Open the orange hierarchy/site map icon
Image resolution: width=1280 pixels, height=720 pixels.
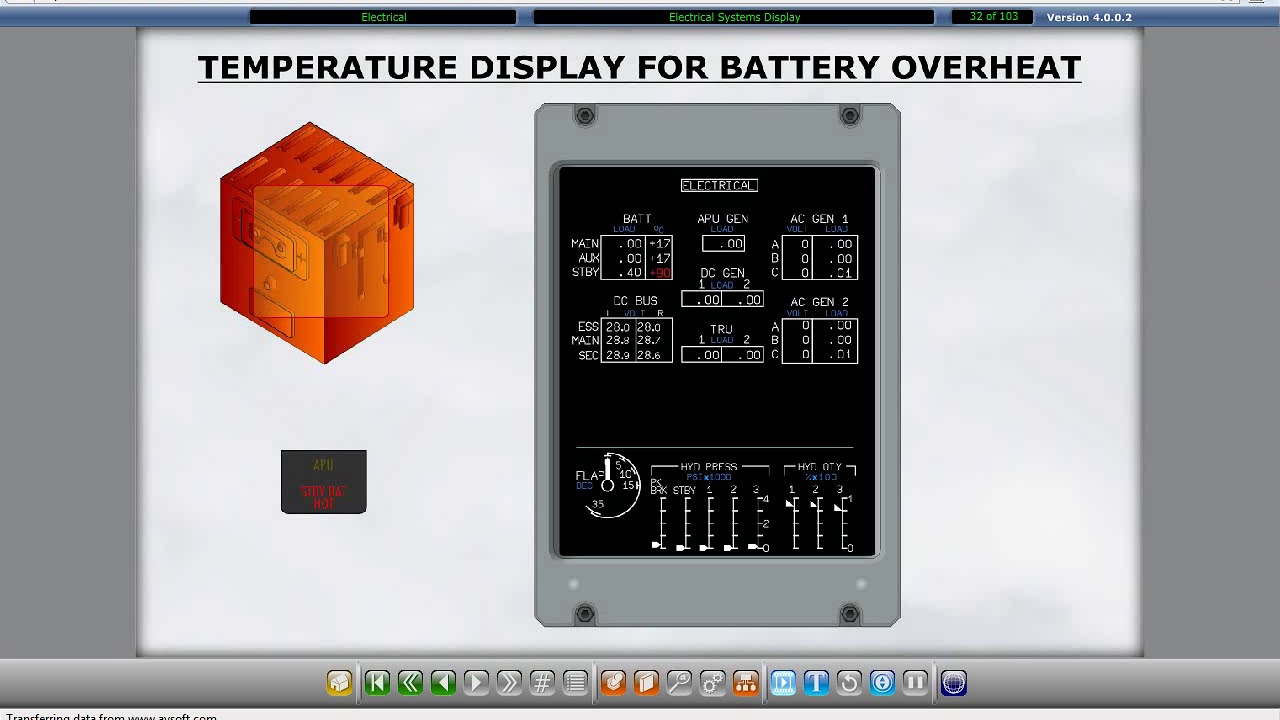745,683
